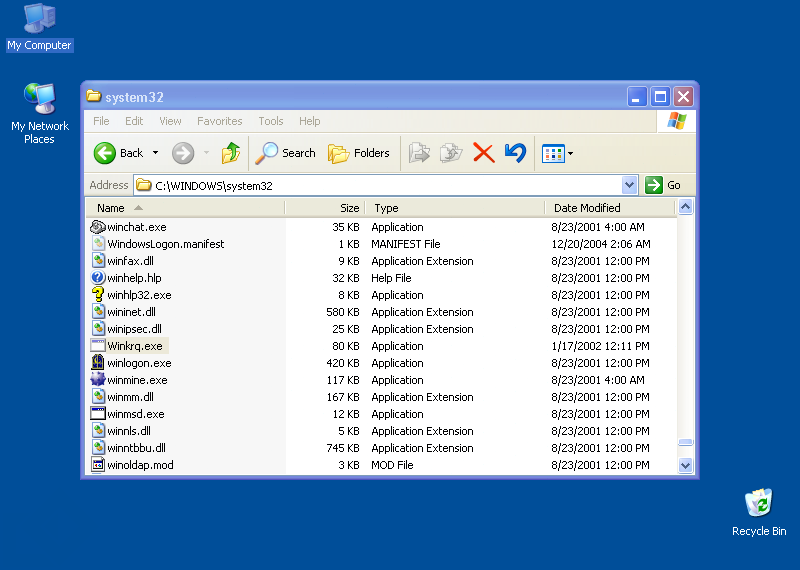Click the system32 folder icon in title bar
Viewport: 800px width, 570px height.
coord(93,96)
